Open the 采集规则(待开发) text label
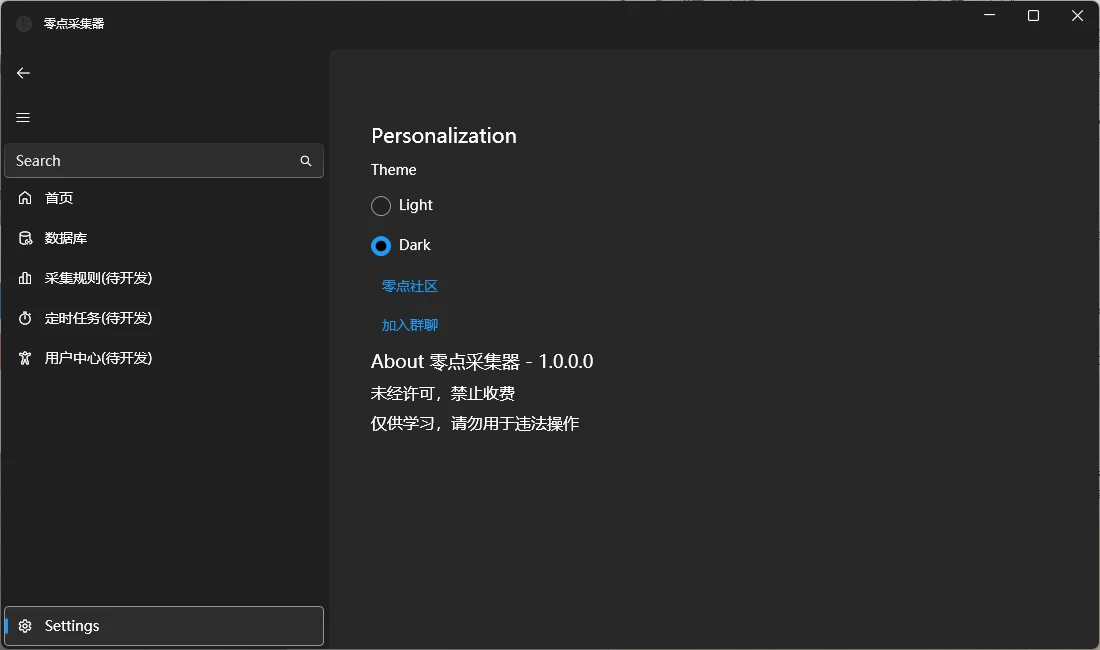This screenshot has height=650, width=1100. pos(98,278)
